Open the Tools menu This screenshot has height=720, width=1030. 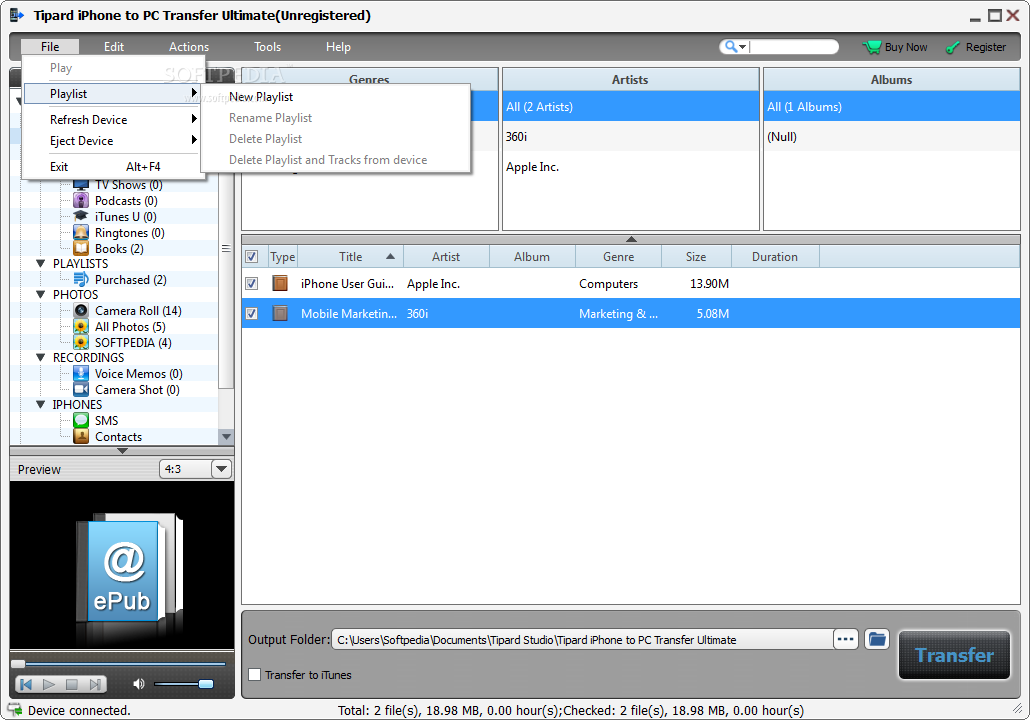(267, 47)
